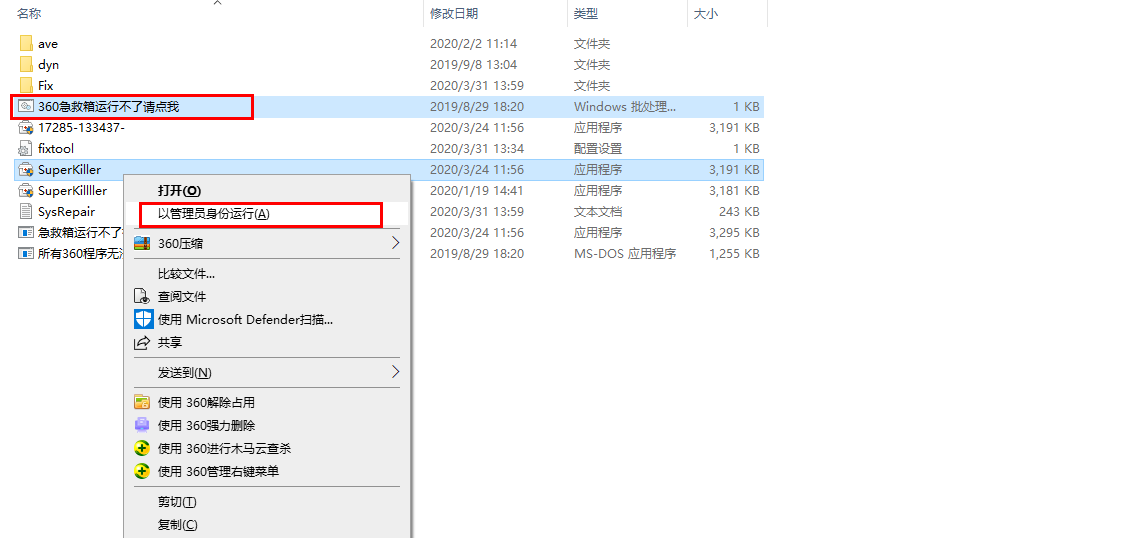The width and height of the screenshot is (1123, 538).
Task: Click the Microsoft Defender shield icon
Action: click(142, 320)
